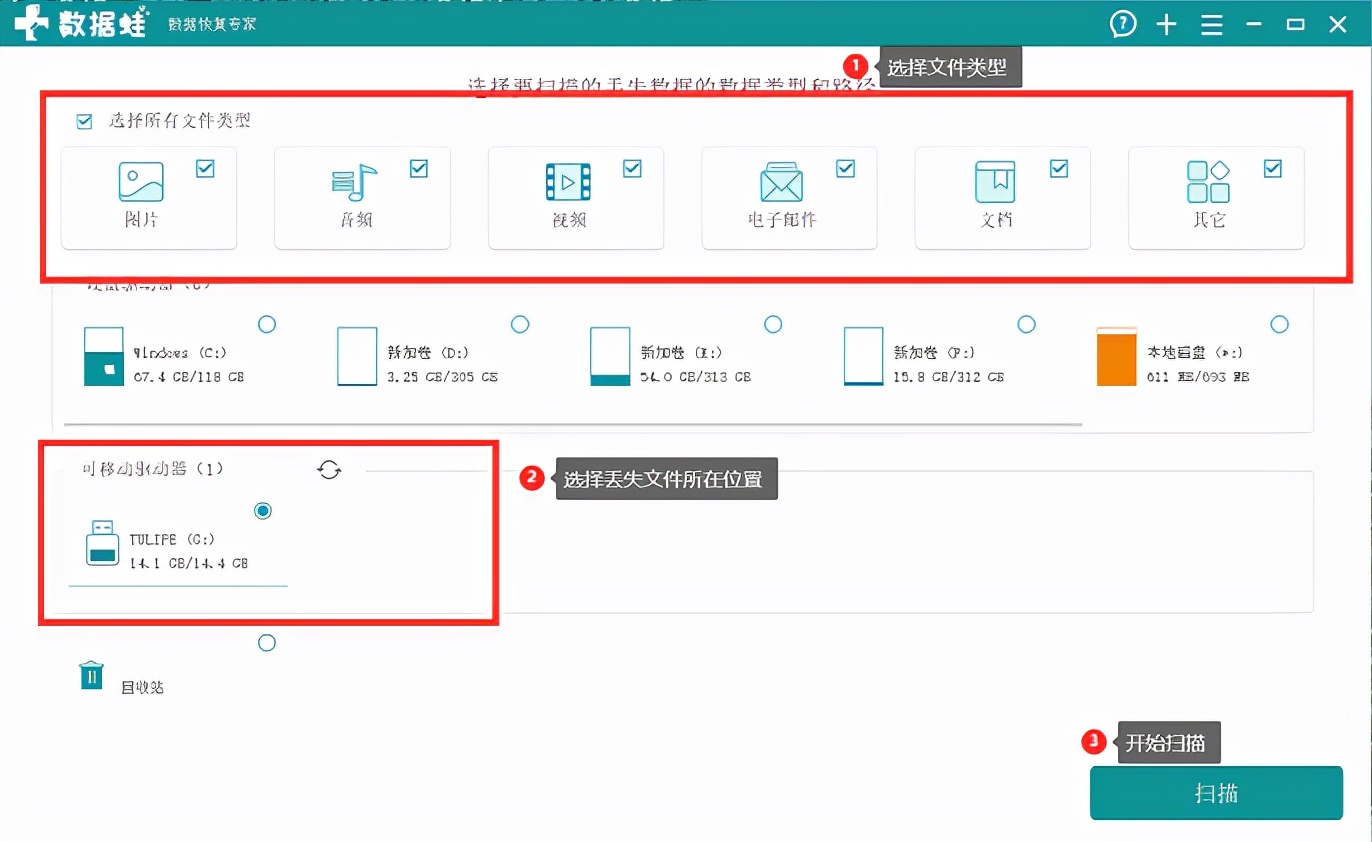1372x842 pixels.
Task: Select the 图片 (pictures) file type icon
Action: click(x=139, y=183)
